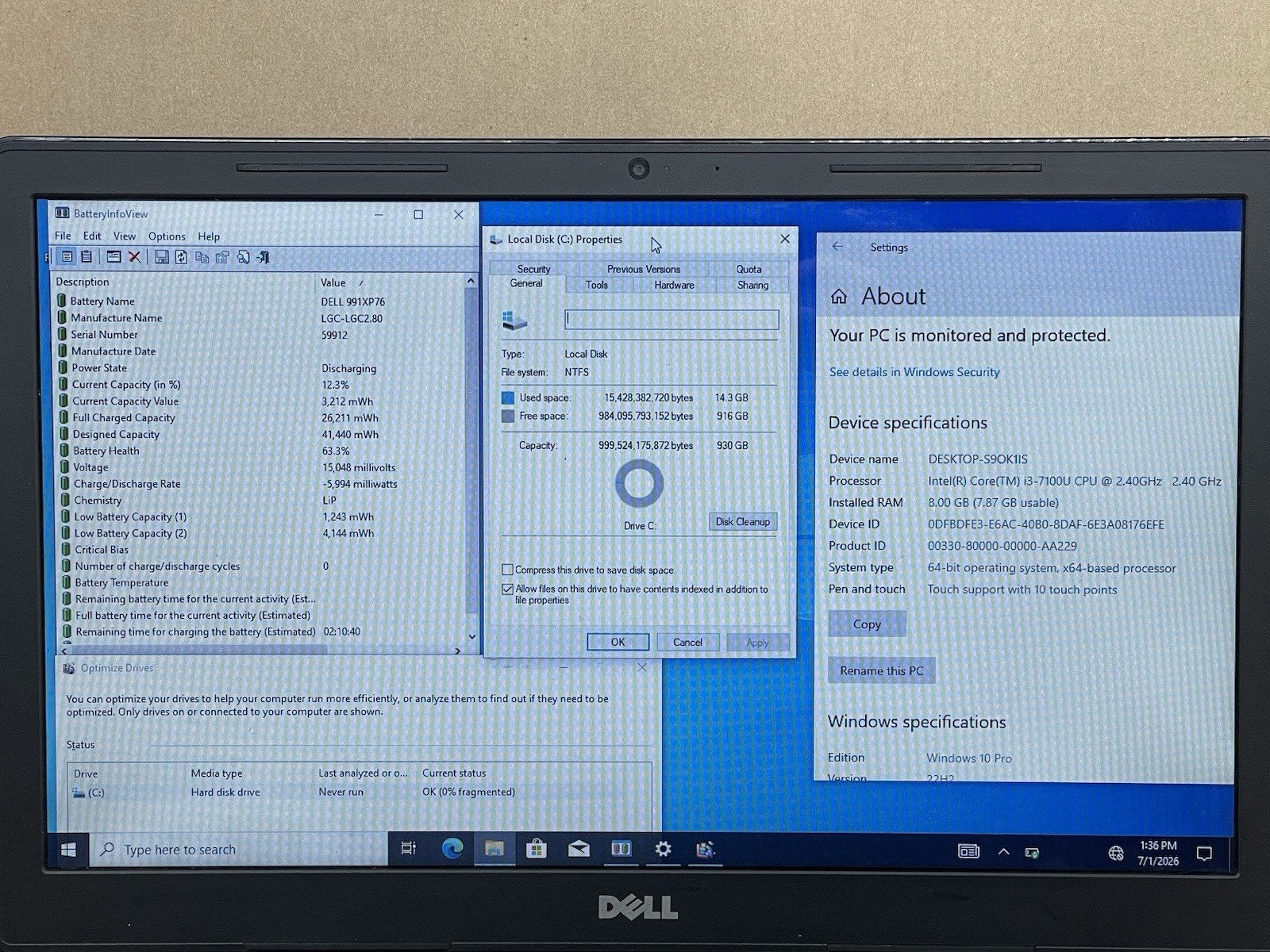Select the Battery Health row
The image size is (1270, 952).
[x=262, y=451]
